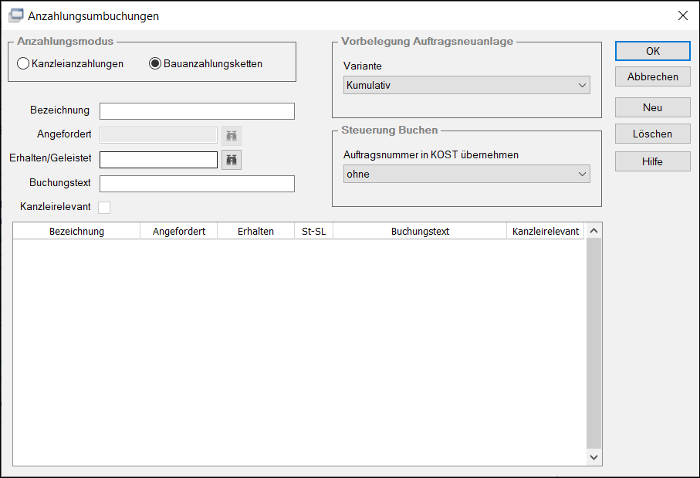Click the Kanzleirelevant column header

545,231
